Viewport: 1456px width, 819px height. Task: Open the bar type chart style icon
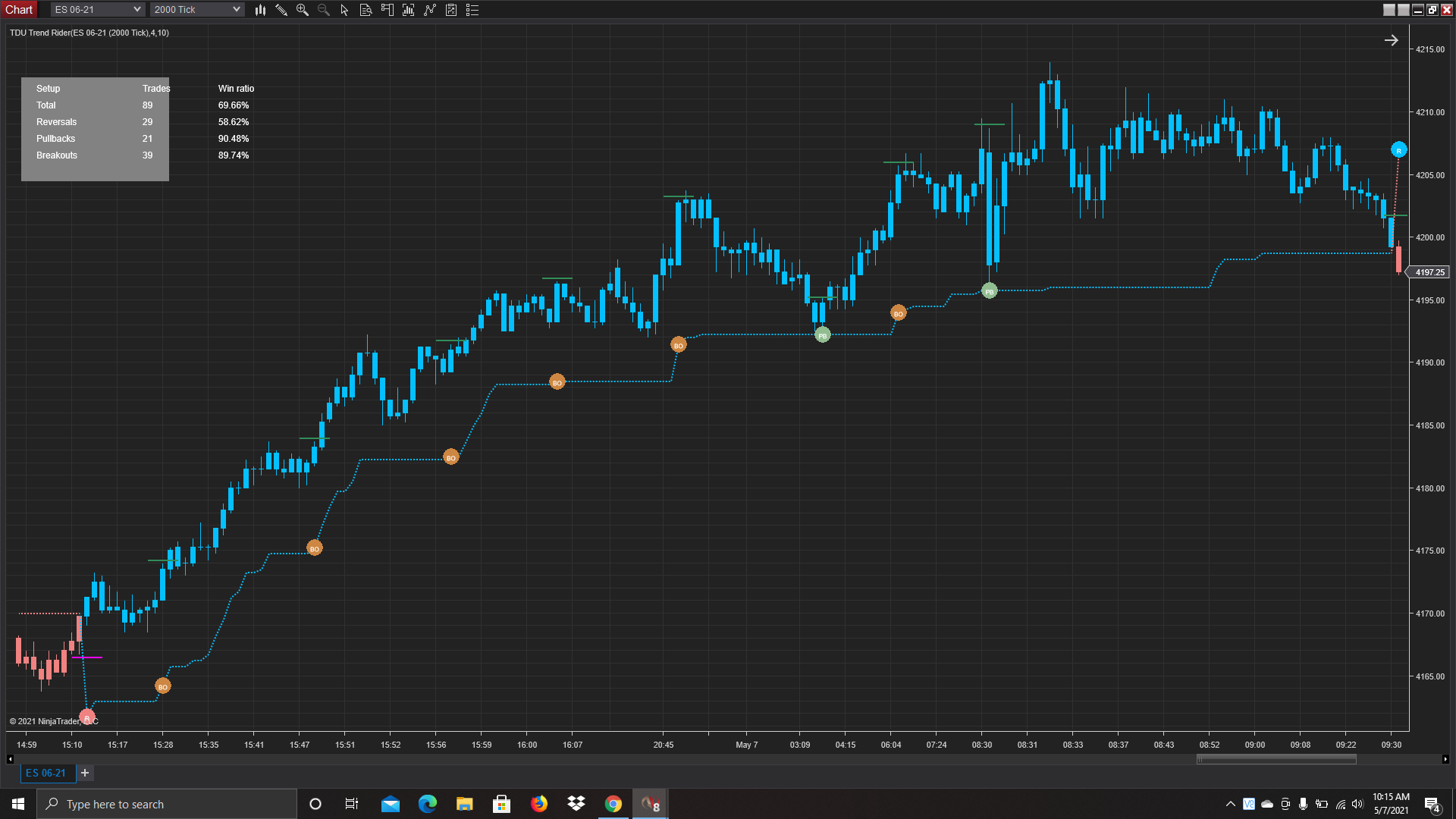pos(260,10)
